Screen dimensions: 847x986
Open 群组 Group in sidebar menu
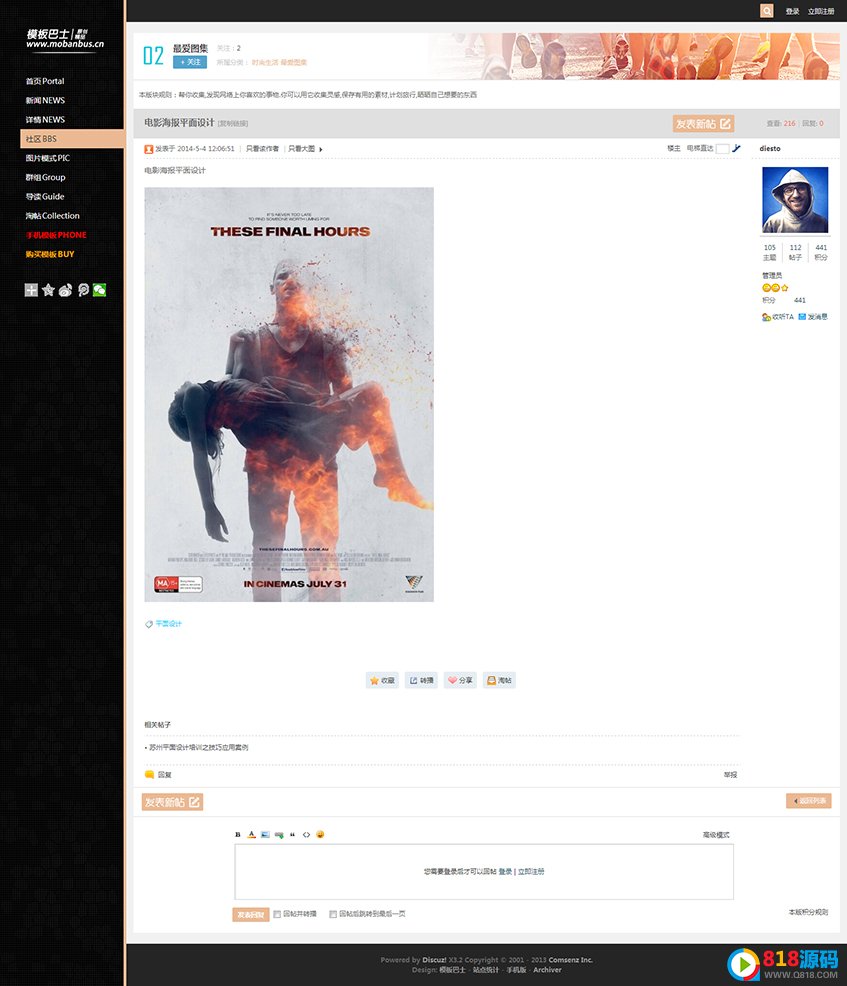click(45, 177)
